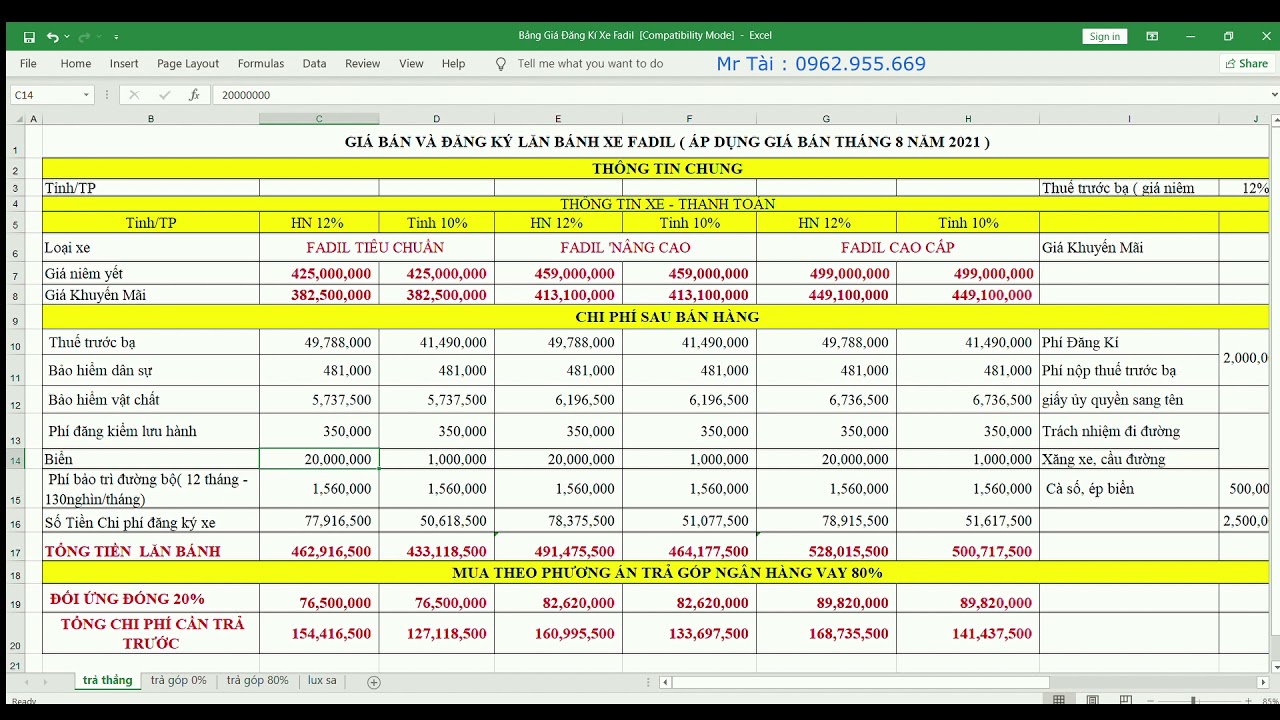Switch to Page Break Preview view
The width and height of the screenshot is (1280, 720).
(x=1125, y=700)
